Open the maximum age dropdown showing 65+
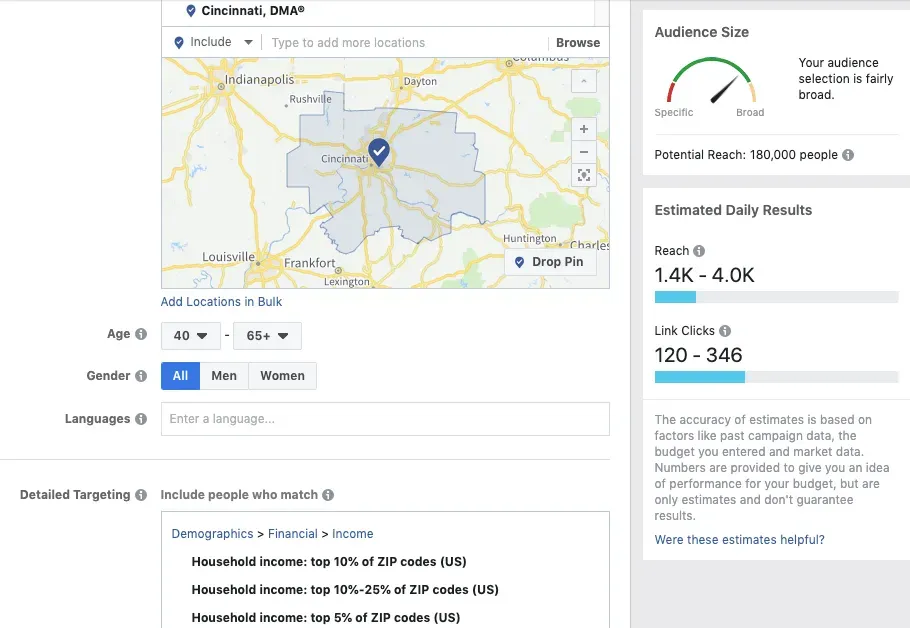Screen dimensions: 910x628 pos(267,336)
